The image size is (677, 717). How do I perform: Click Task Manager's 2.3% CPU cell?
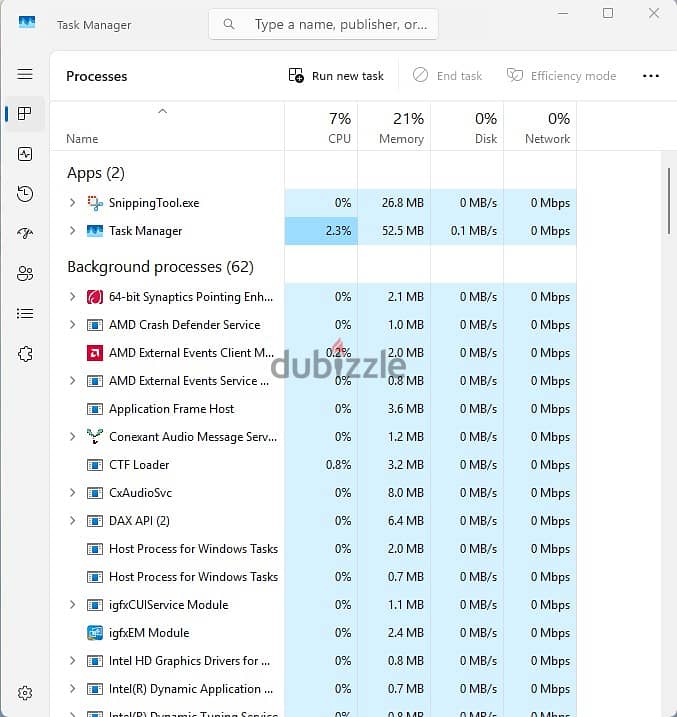(x=321, y=231)
